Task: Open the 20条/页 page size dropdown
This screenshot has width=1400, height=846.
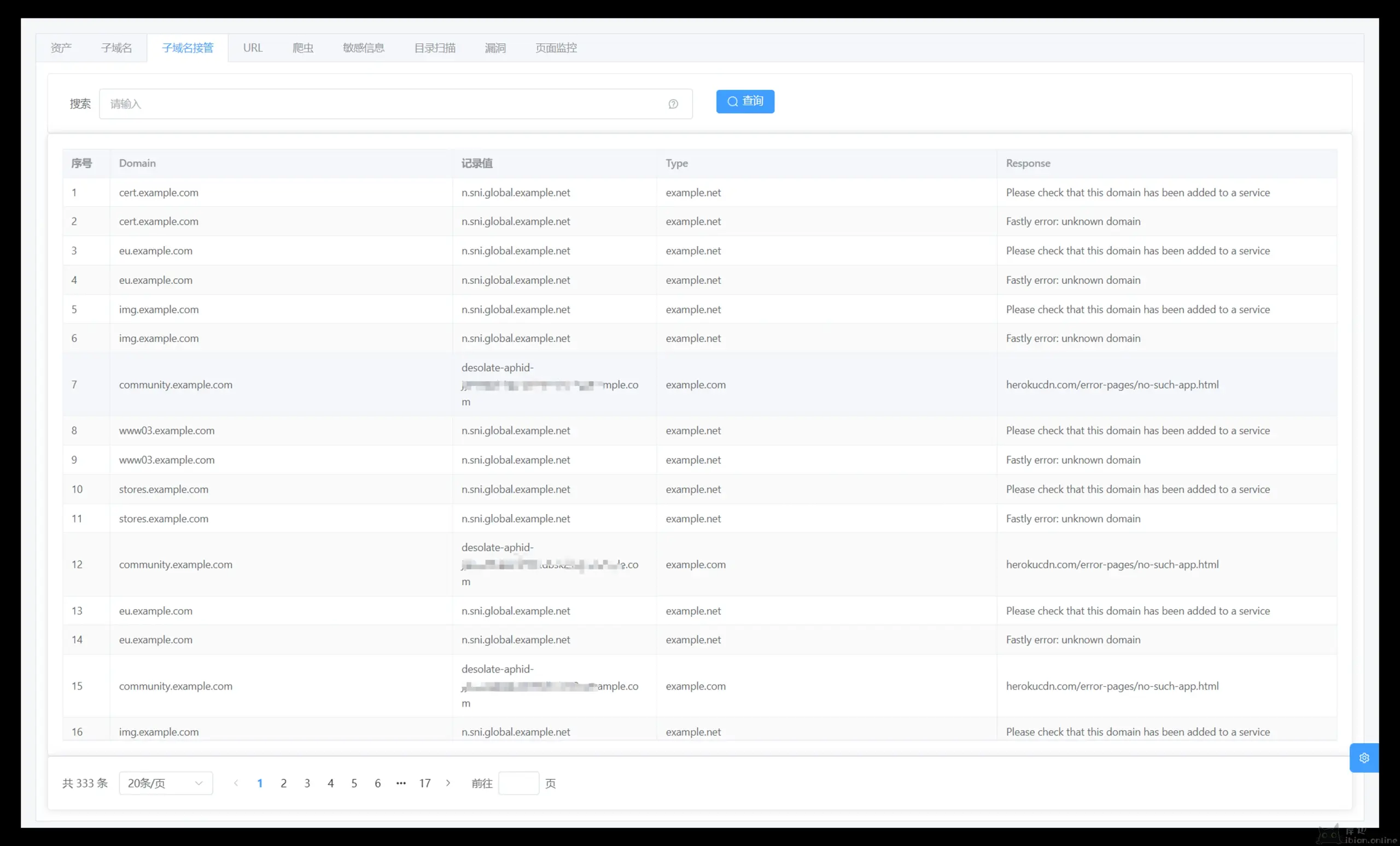Action: point(165,783)
